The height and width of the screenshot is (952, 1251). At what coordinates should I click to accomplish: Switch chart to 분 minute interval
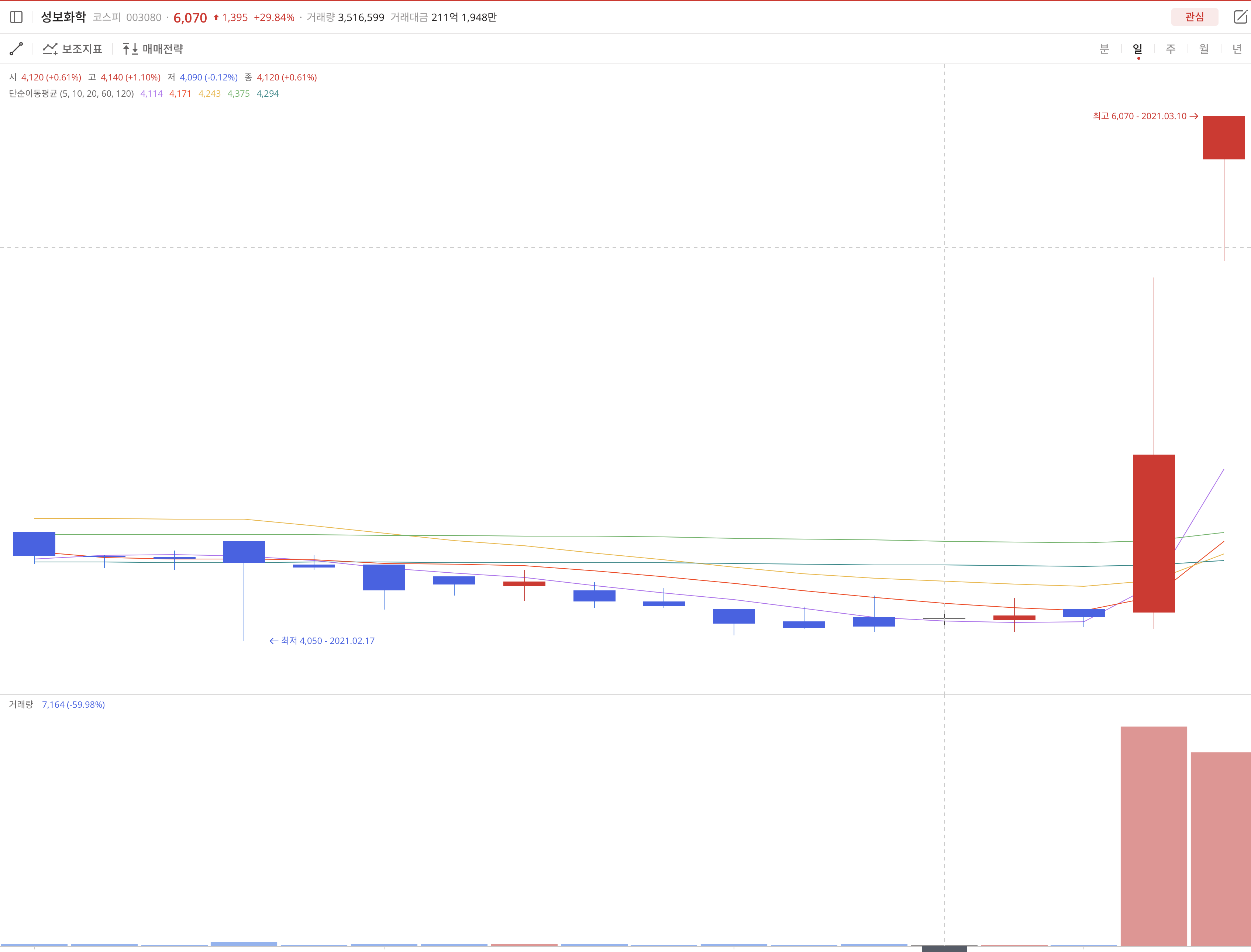pyautogui.click(x=1104, y=49)
